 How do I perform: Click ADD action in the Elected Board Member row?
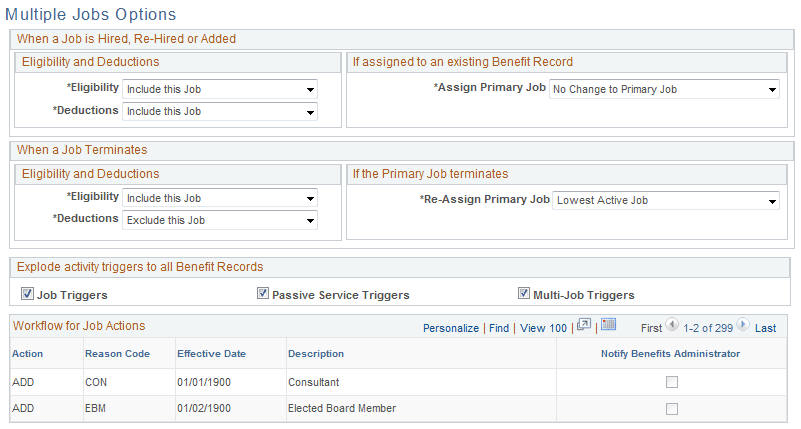pos(23,409)
